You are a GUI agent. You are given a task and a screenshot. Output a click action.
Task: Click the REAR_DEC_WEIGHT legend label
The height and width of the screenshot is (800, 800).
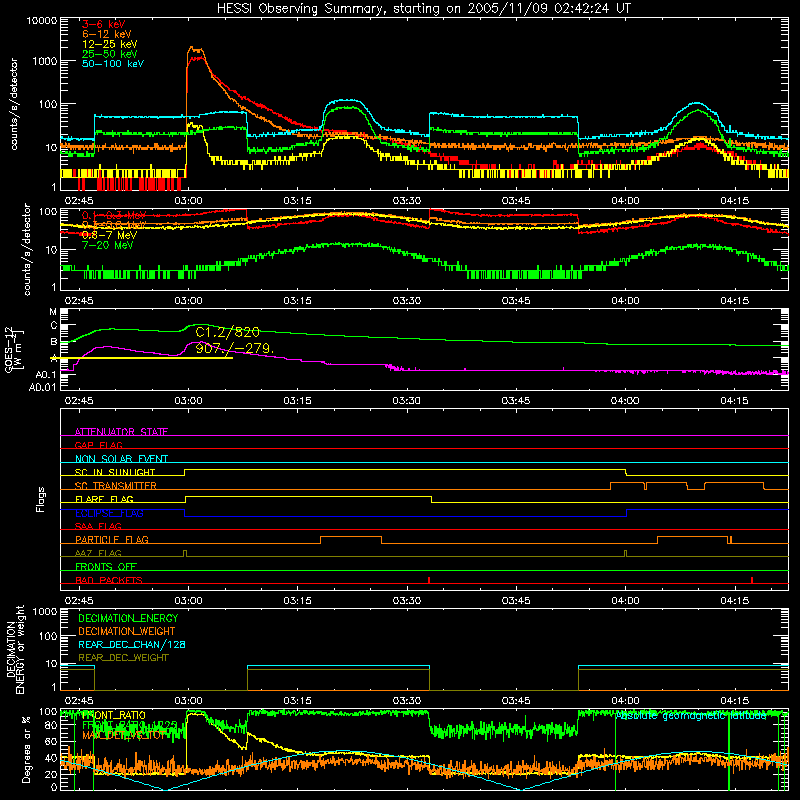[x=123, y=658]
